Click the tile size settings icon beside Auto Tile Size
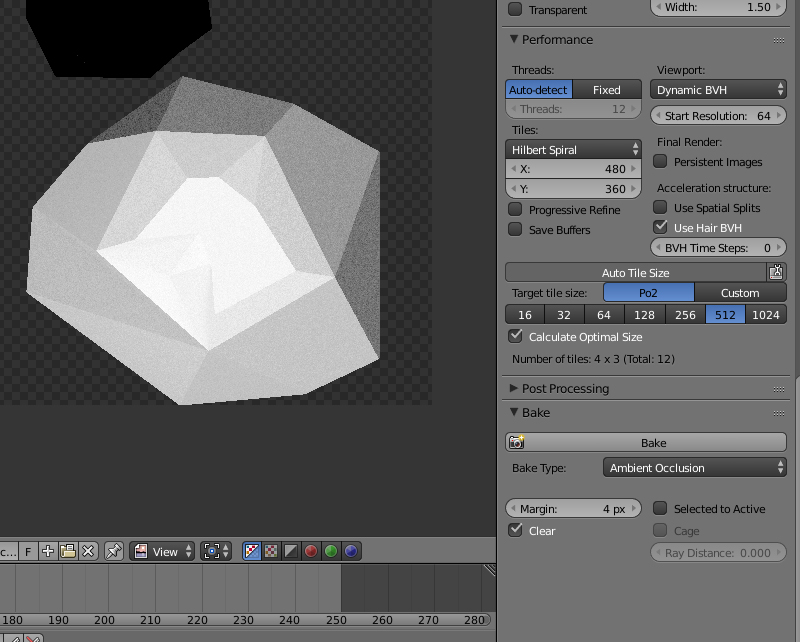Viewport: 800px width, 642px height. [x=777, y=271]
